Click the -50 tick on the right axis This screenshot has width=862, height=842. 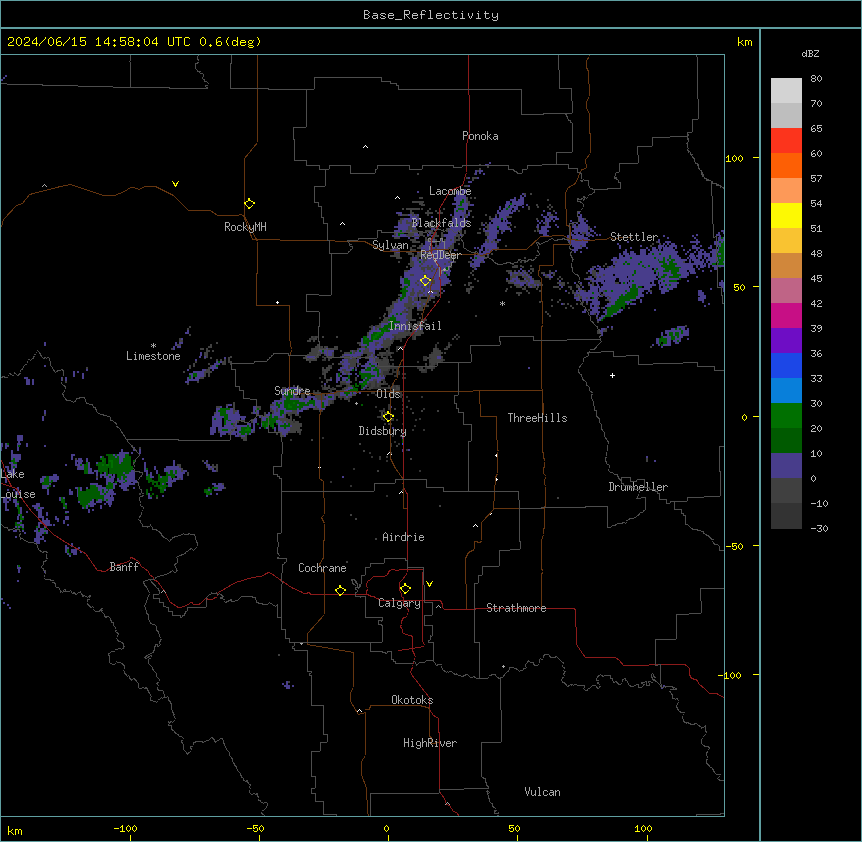pos(734,546)
